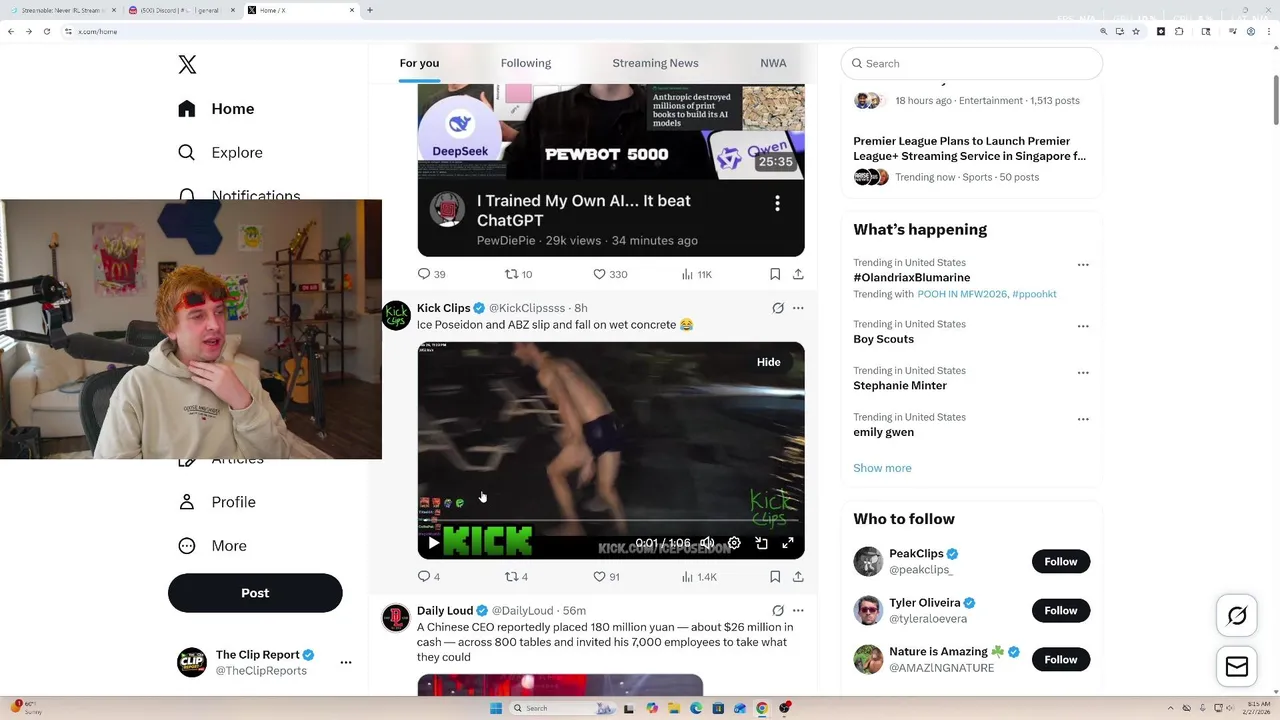
Task: Open Windows Start menu
Action: 495,708
